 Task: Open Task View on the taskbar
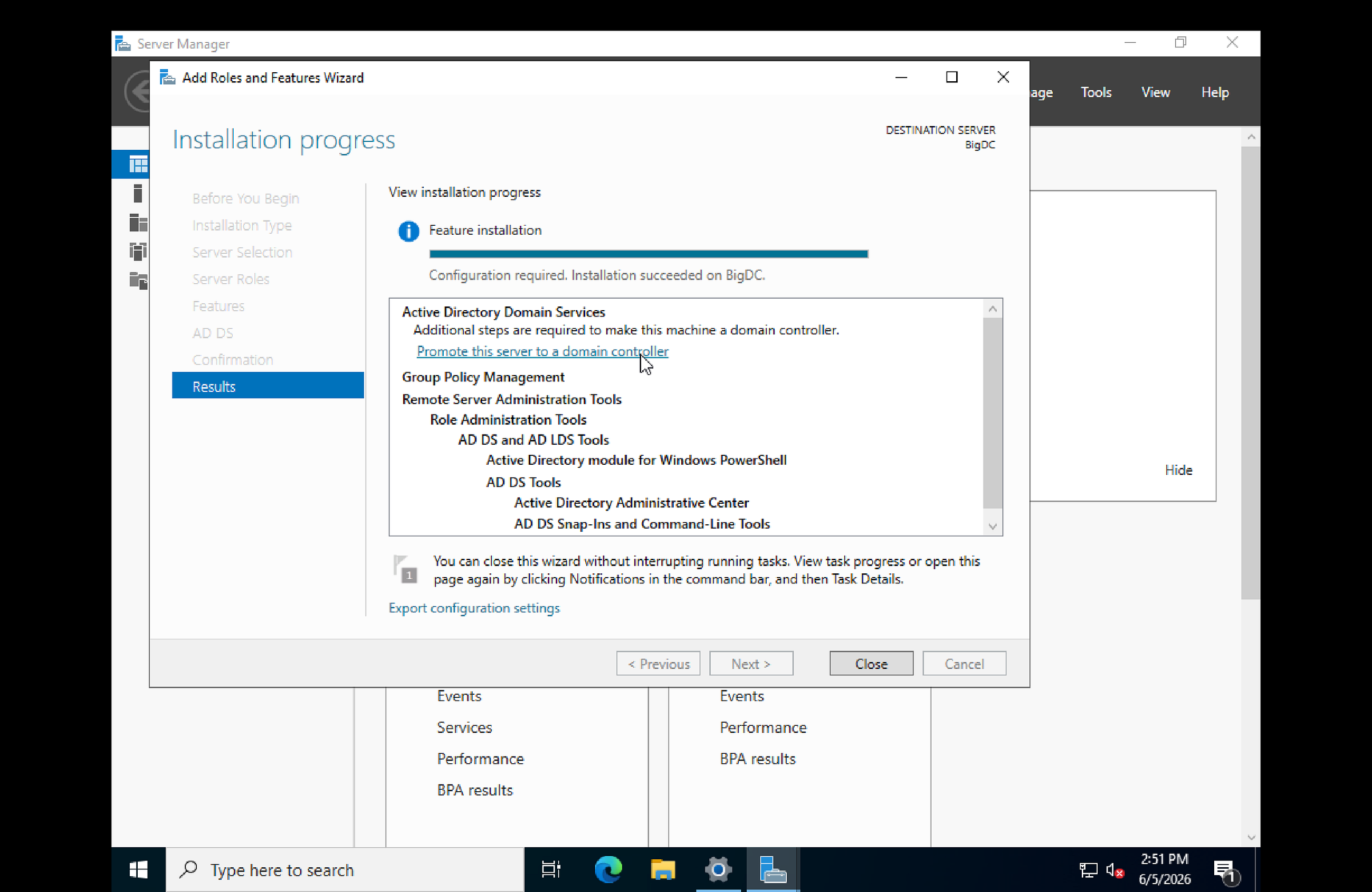[x=550, y=869]
